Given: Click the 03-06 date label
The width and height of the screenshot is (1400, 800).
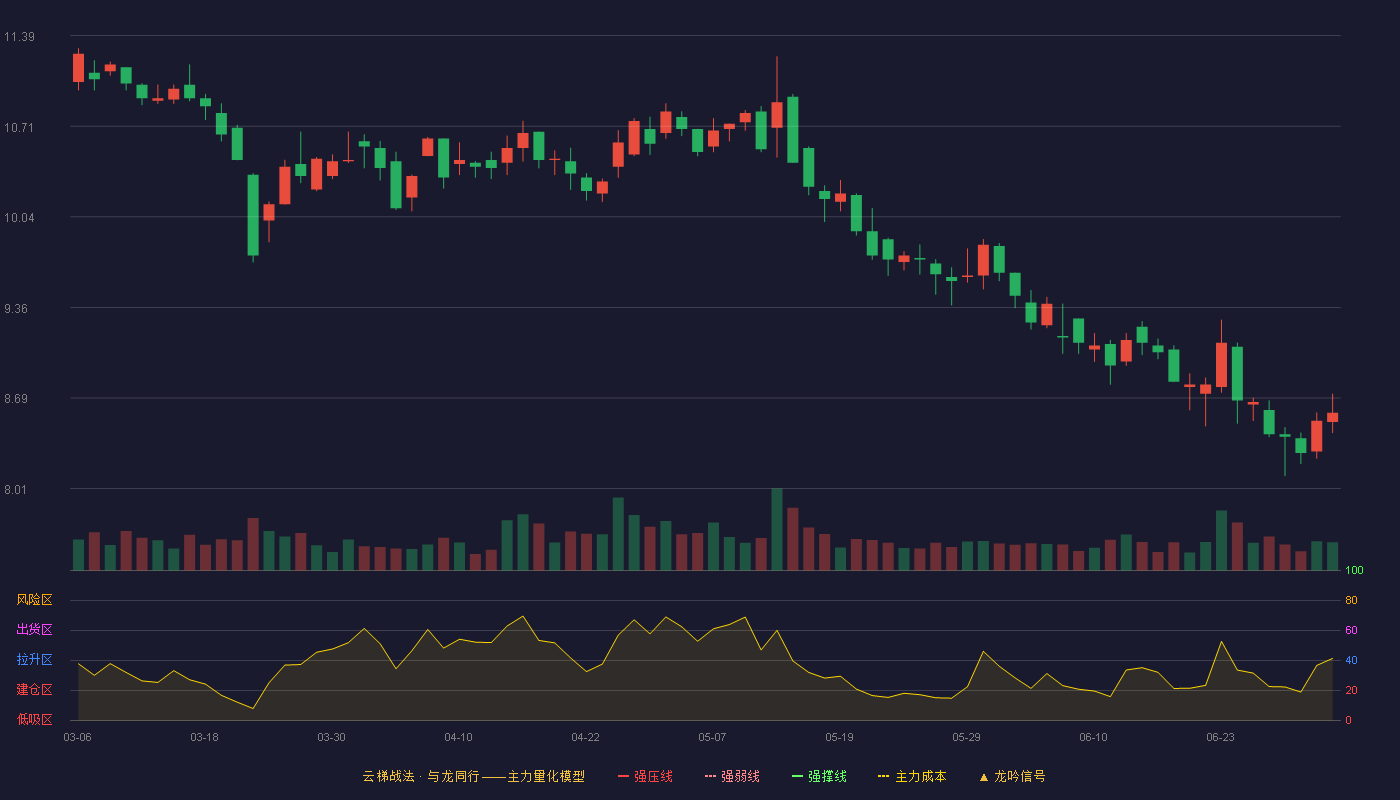Looking at the screenshot, I should point(78,737).
